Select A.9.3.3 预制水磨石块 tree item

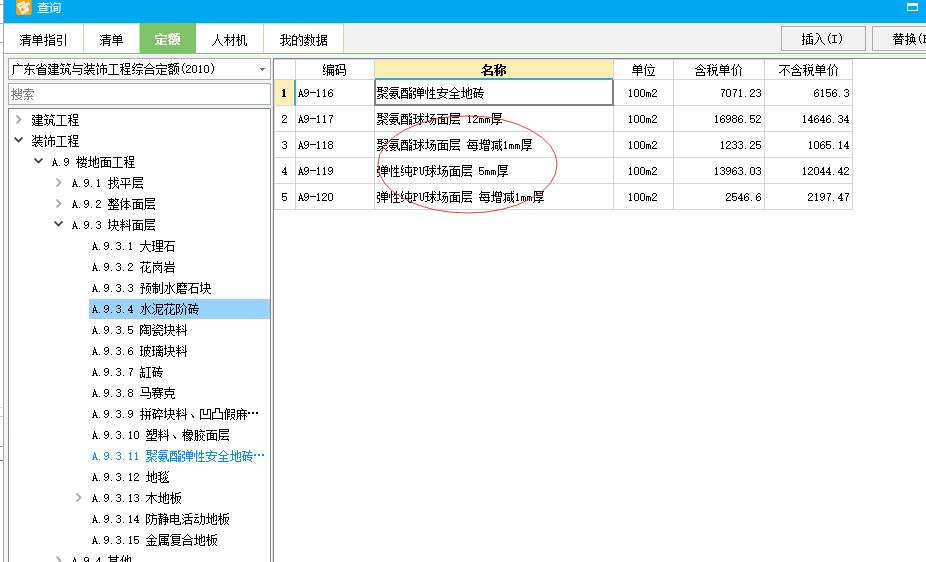click(x=151, y=288)
